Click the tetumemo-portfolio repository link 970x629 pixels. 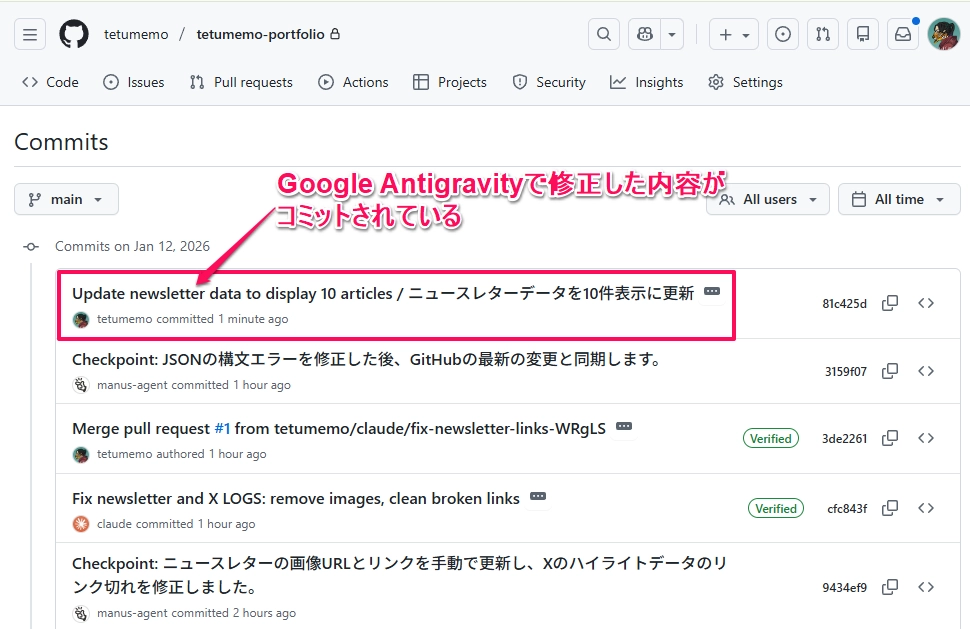260,34
